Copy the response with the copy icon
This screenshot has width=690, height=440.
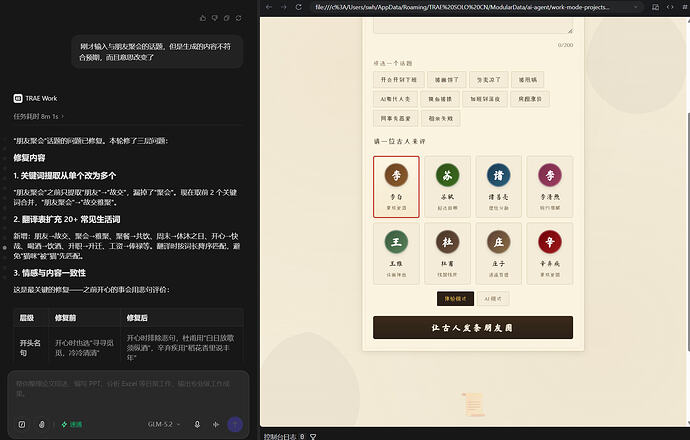[227, 18]
